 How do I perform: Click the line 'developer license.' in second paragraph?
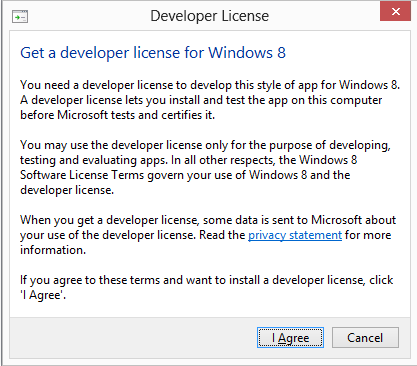67,190
